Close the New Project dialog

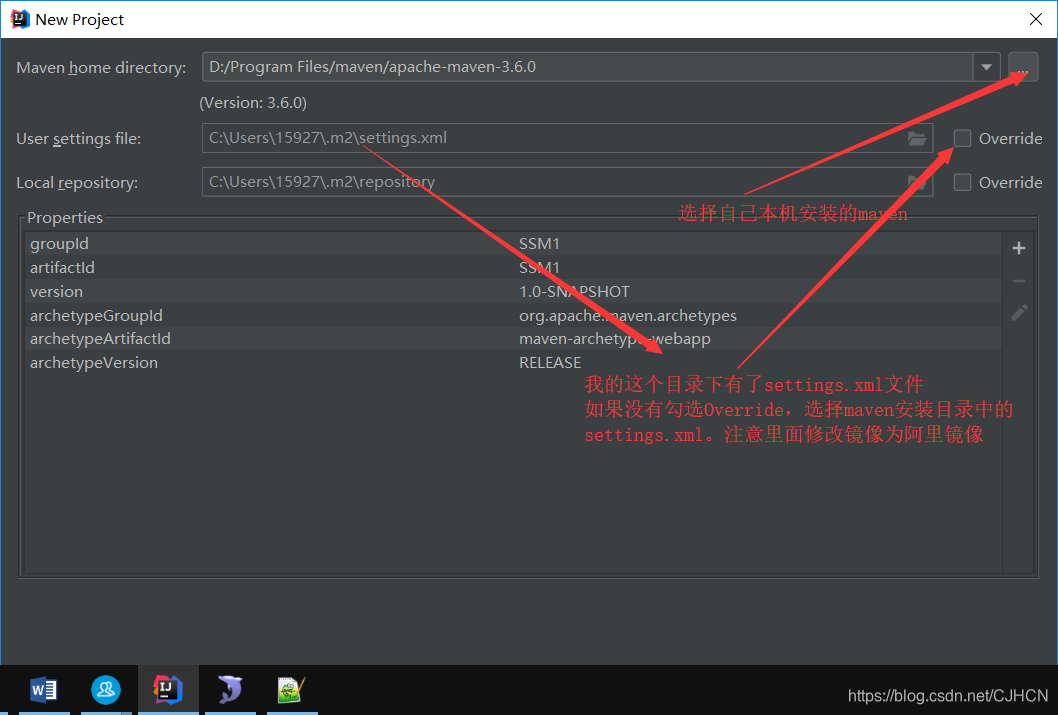pos(1036,19)
